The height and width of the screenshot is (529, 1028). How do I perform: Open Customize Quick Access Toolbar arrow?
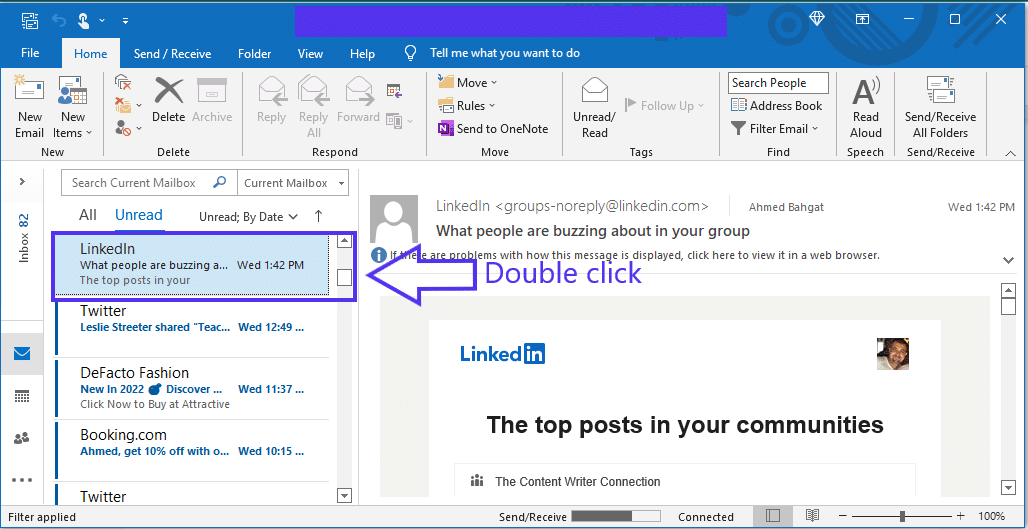click(x=125, y=21)
